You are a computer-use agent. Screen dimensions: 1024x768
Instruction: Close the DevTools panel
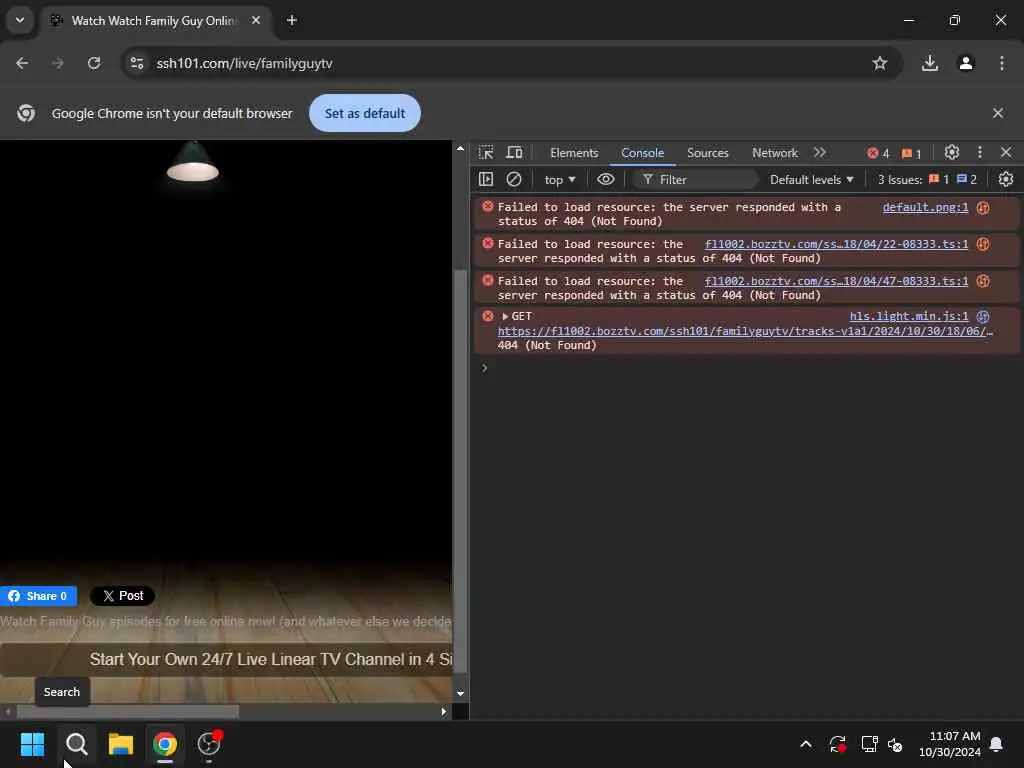tap(1006, 153)
